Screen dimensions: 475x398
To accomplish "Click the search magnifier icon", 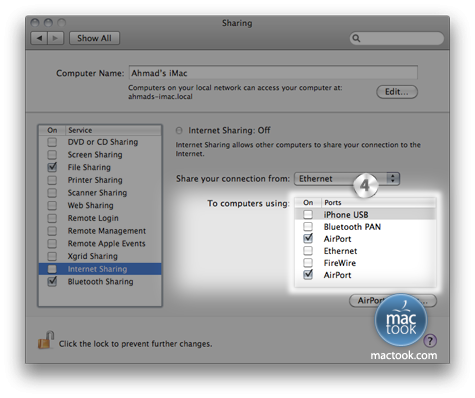I will [356, 38].
